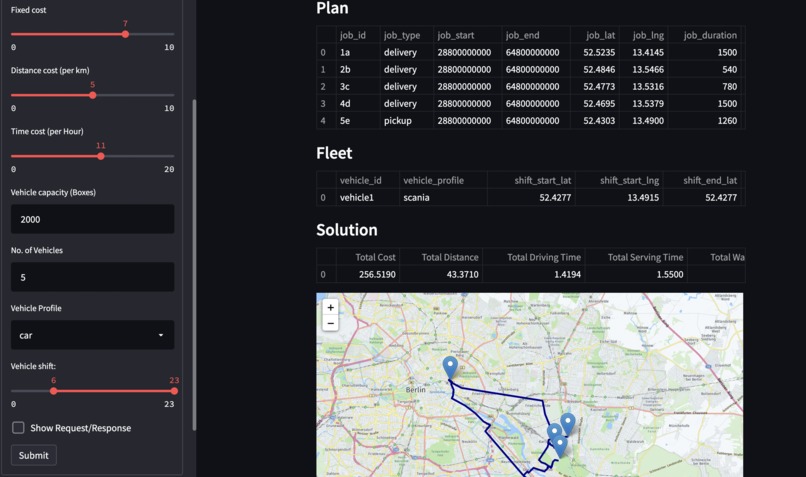Viewport: 806px width, 477px height.
Task: Click the lowest map marker in the cluster
Action: [560, 445]
